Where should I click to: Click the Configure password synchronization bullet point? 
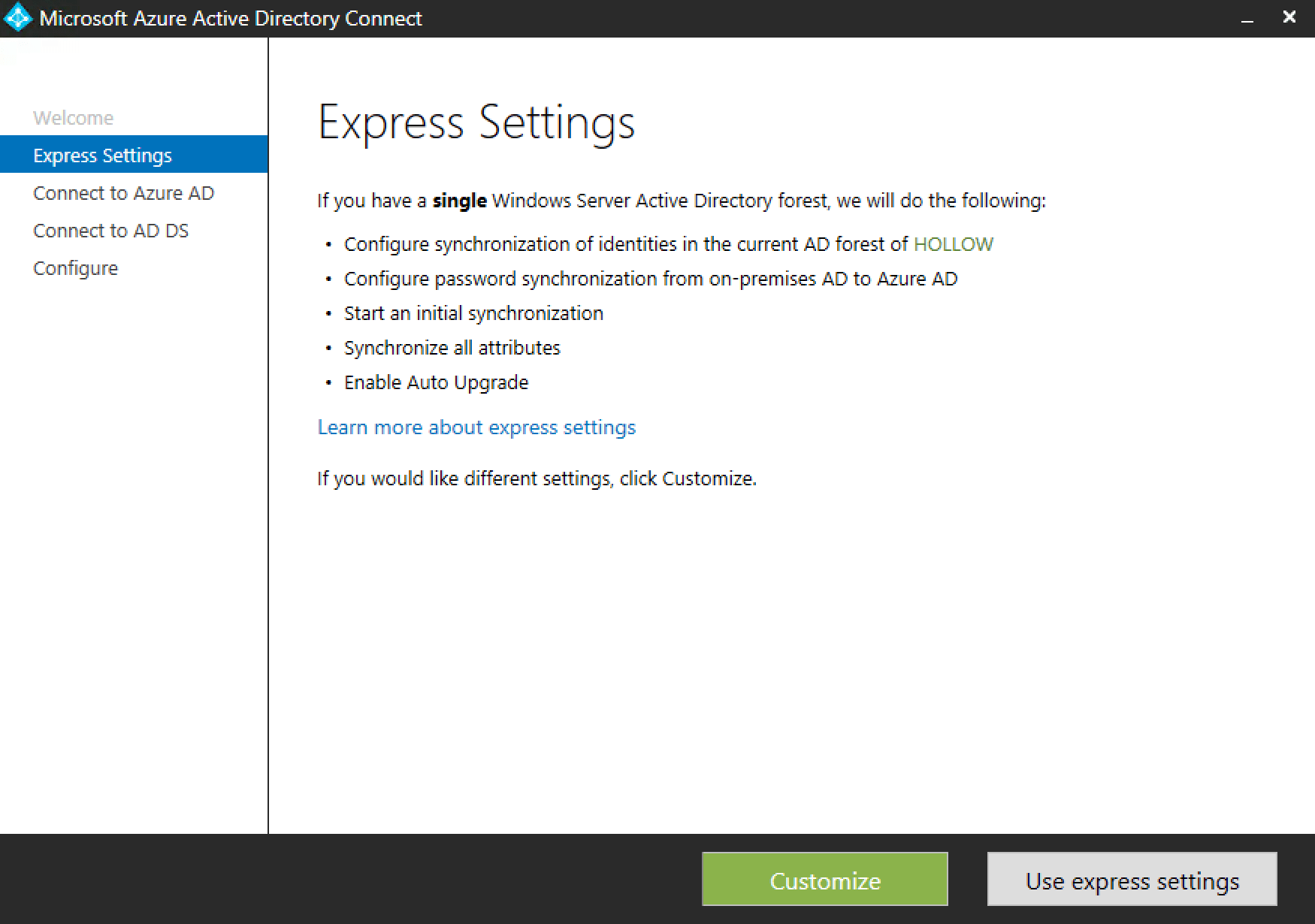(650, 278)
